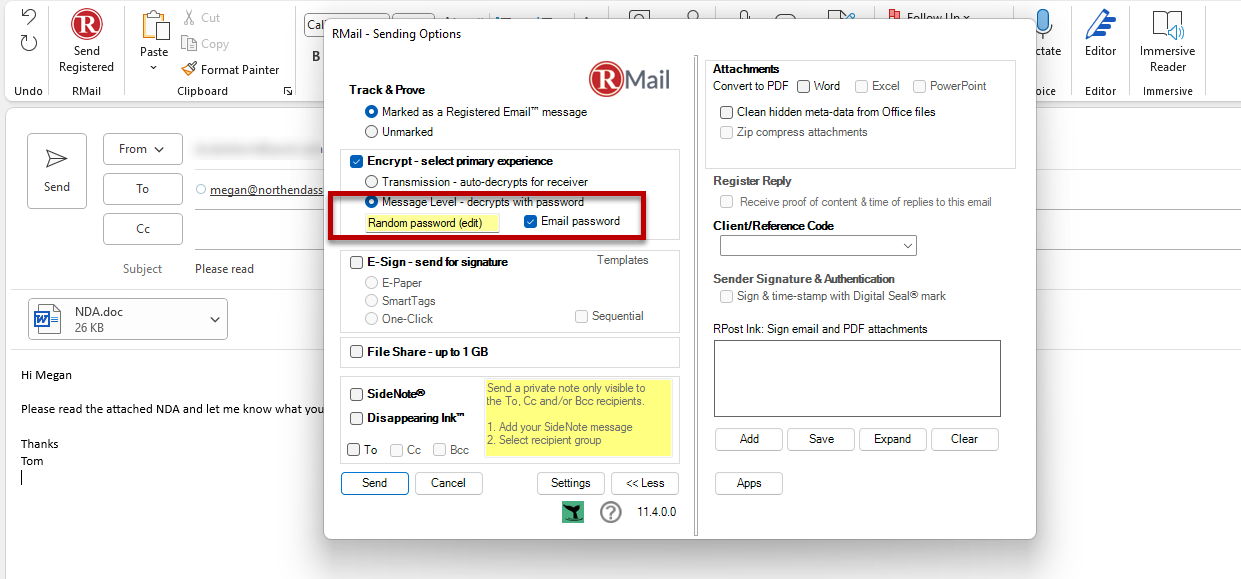This screenshot has width=1241, height=579.
Task: Click the Send Registered RMail icon
Action: (x=87, y=23)
